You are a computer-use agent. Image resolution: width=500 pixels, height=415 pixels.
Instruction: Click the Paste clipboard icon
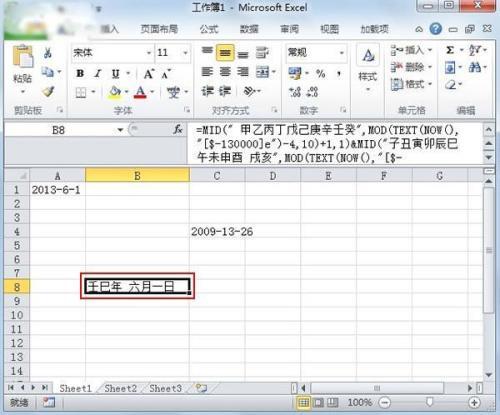tap(23, 56)
